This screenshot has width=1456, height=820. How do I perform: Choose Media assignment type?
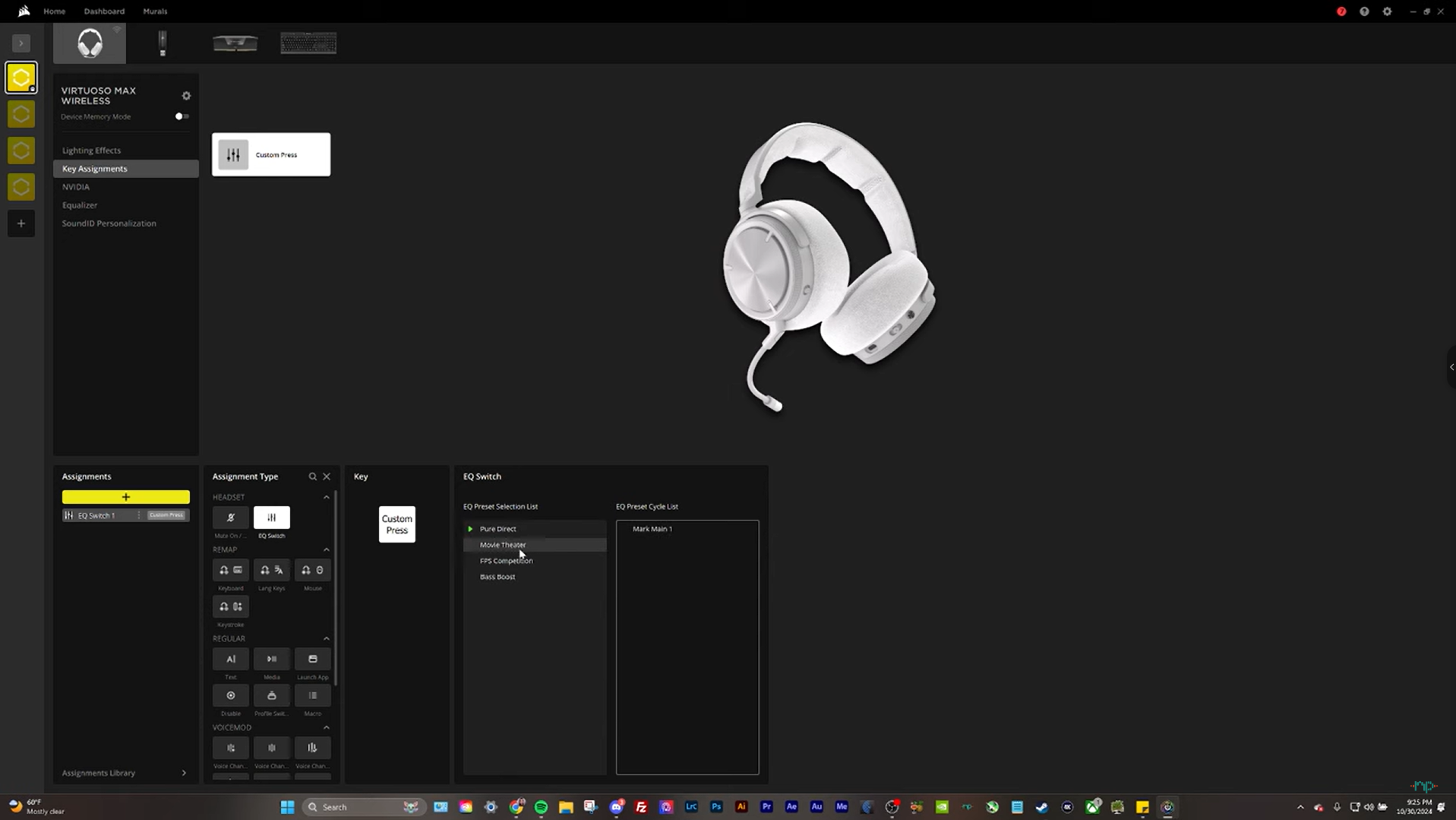[272, 659]
